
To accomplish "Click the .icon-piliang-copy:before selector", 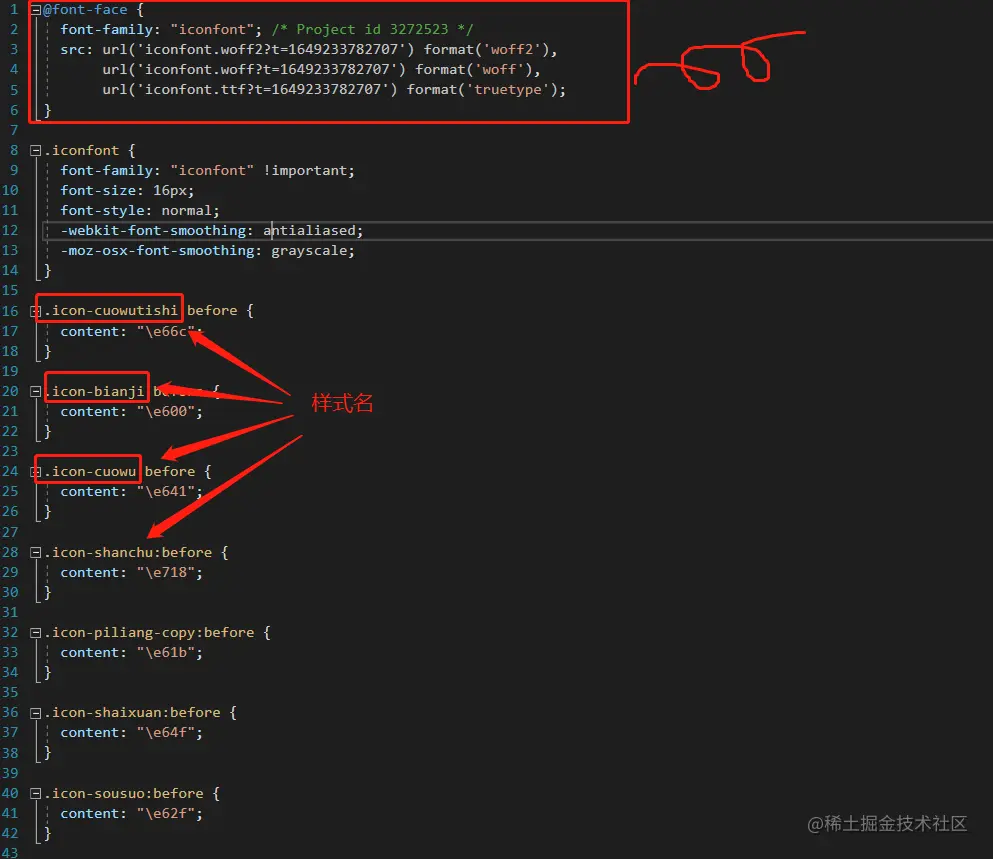I will 149,633.
